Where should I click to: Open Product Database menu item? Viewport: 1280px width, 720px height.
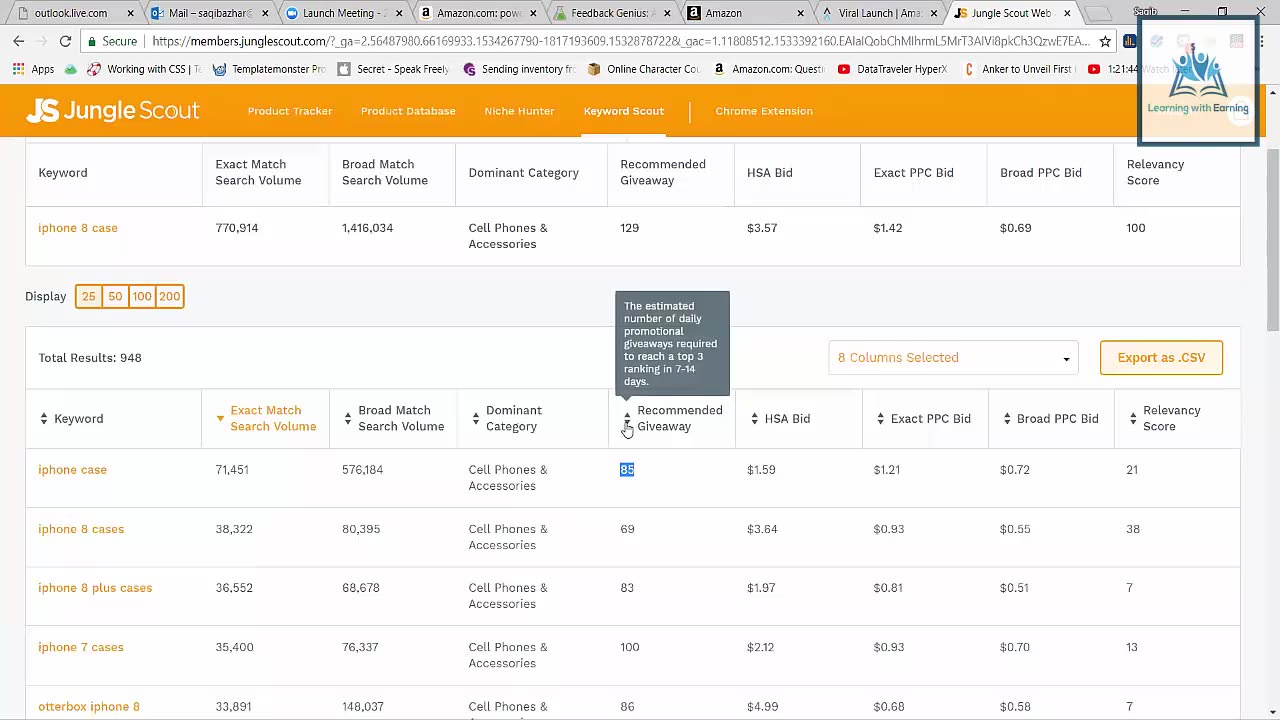(408, 111)
